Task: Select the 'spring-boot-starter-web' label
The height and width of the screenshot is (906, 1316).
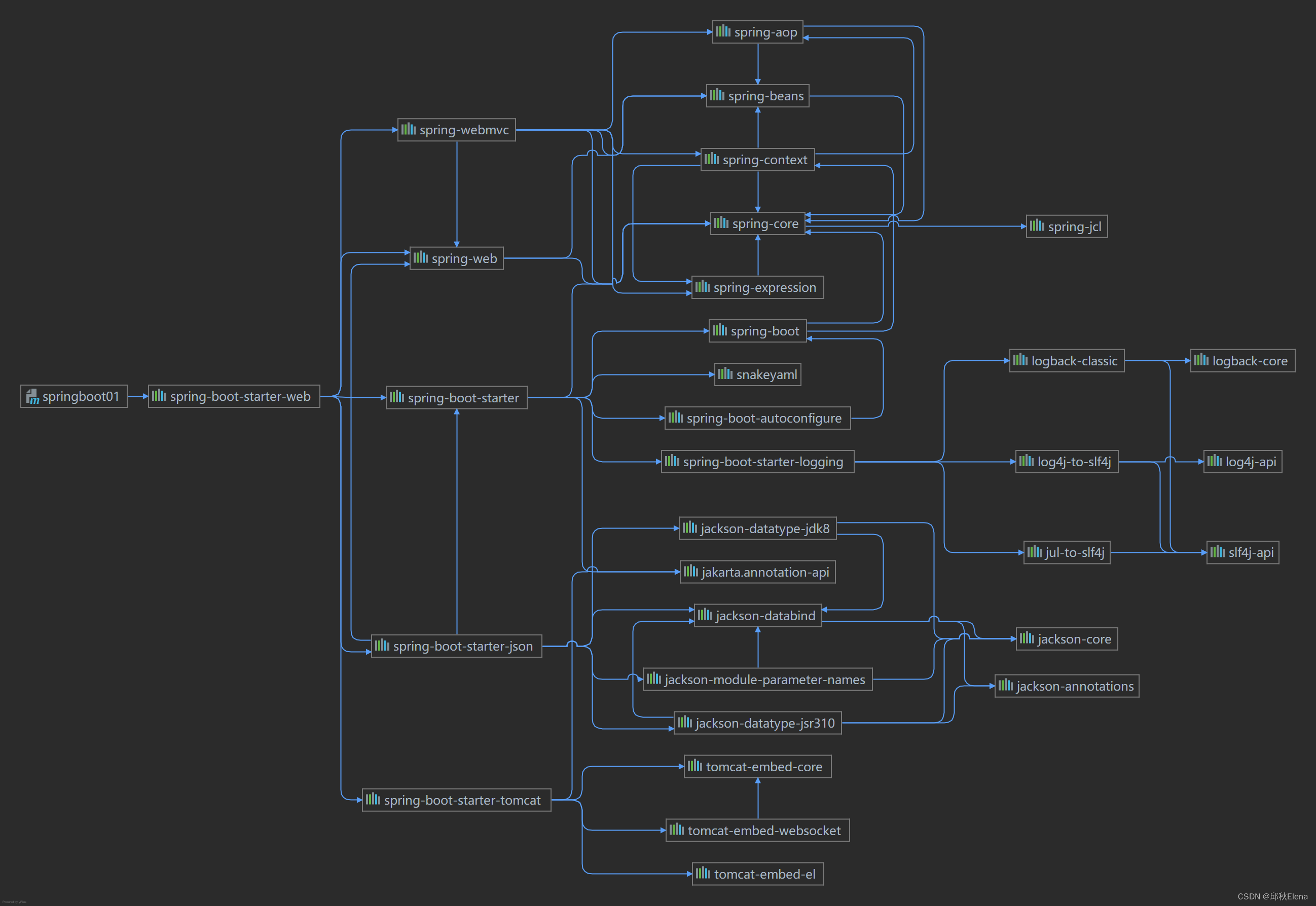Action: (x=240, y=397)
